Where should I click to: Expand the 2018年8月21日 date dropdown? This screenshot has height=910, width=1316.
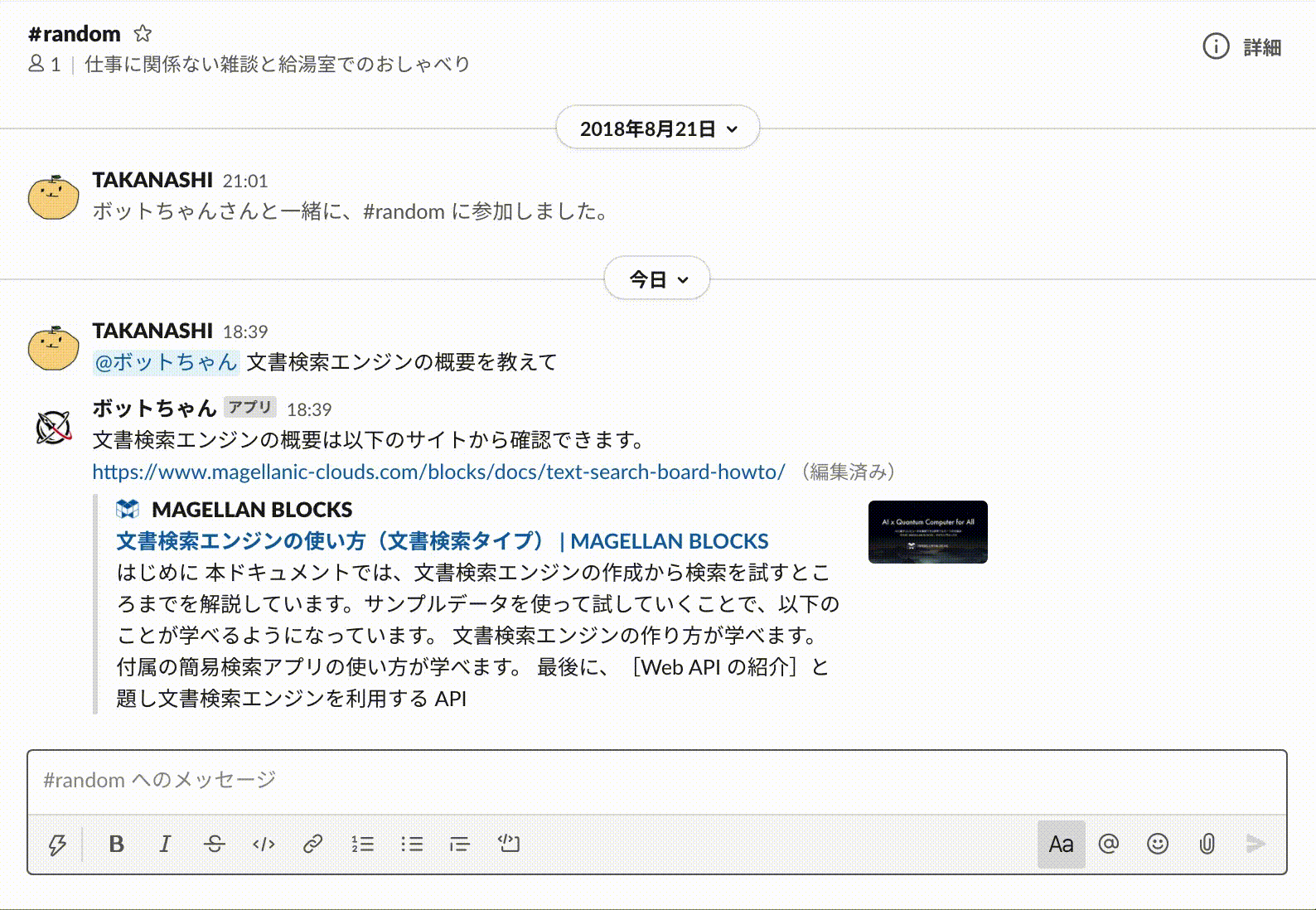pyautogui.click(x=658, y=128)
